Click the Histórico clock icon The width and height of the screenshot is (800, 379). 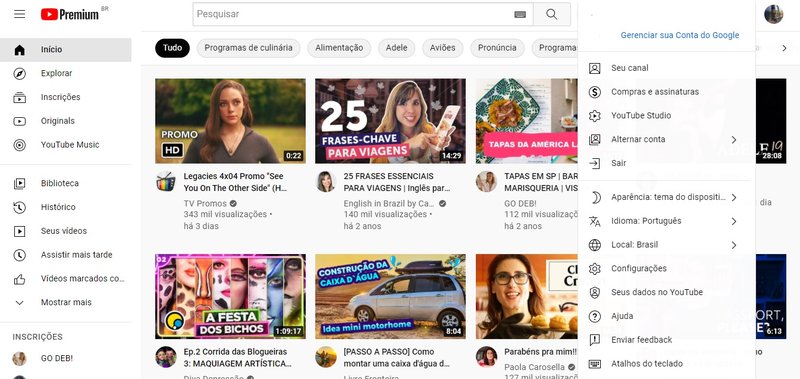(x=19, y=207)
